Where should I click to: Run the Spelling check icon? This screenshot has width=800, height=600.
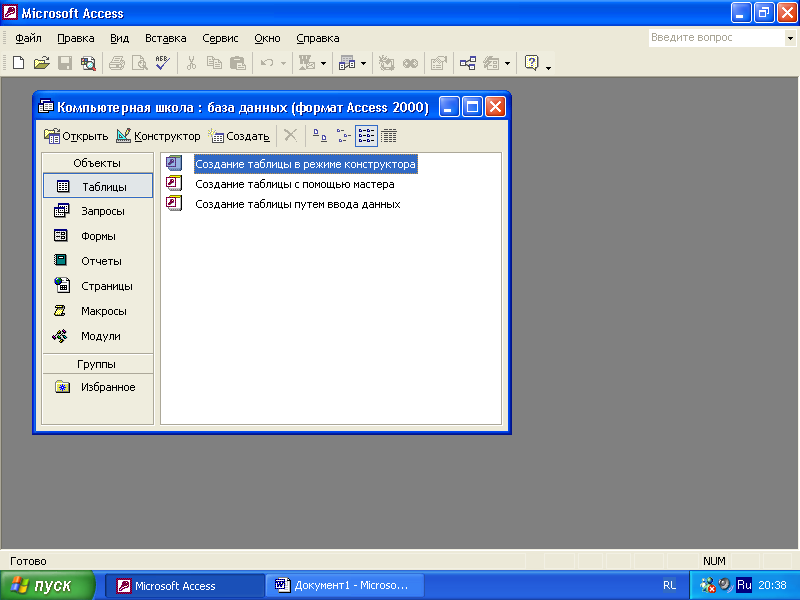163,63
